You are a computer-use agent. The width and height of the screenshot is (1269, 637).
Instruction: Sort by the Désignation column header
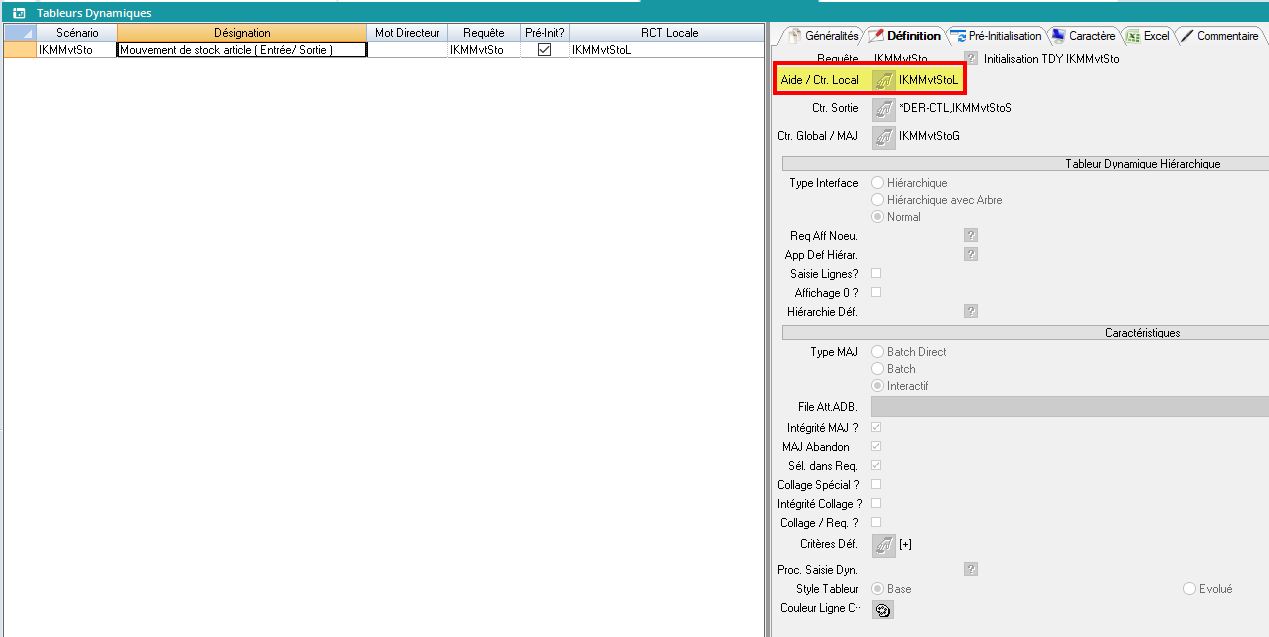point(242,33)
